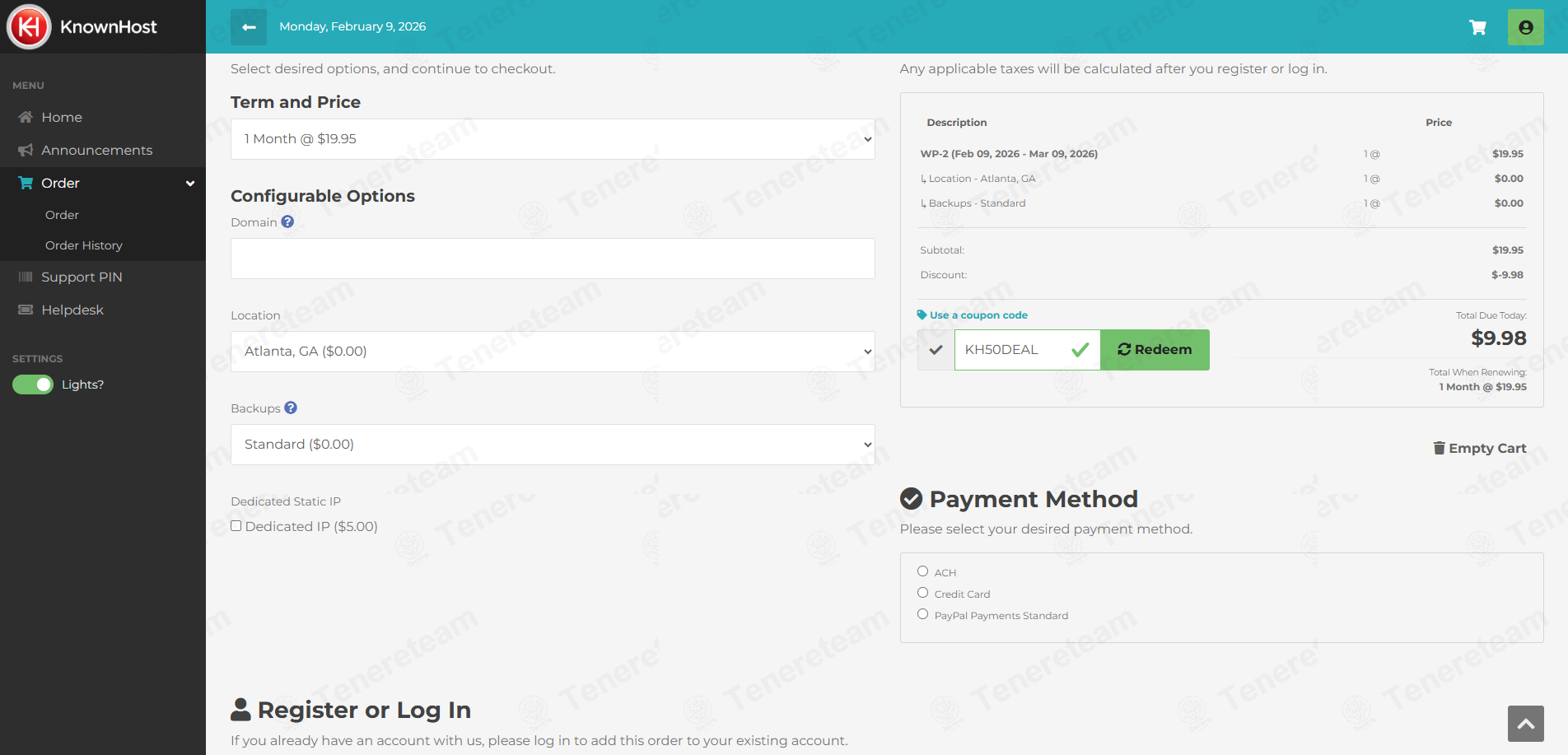Check the Dedicated IP checkbox
Viewport: 1568px width, 755px height.
click(236, 526)
